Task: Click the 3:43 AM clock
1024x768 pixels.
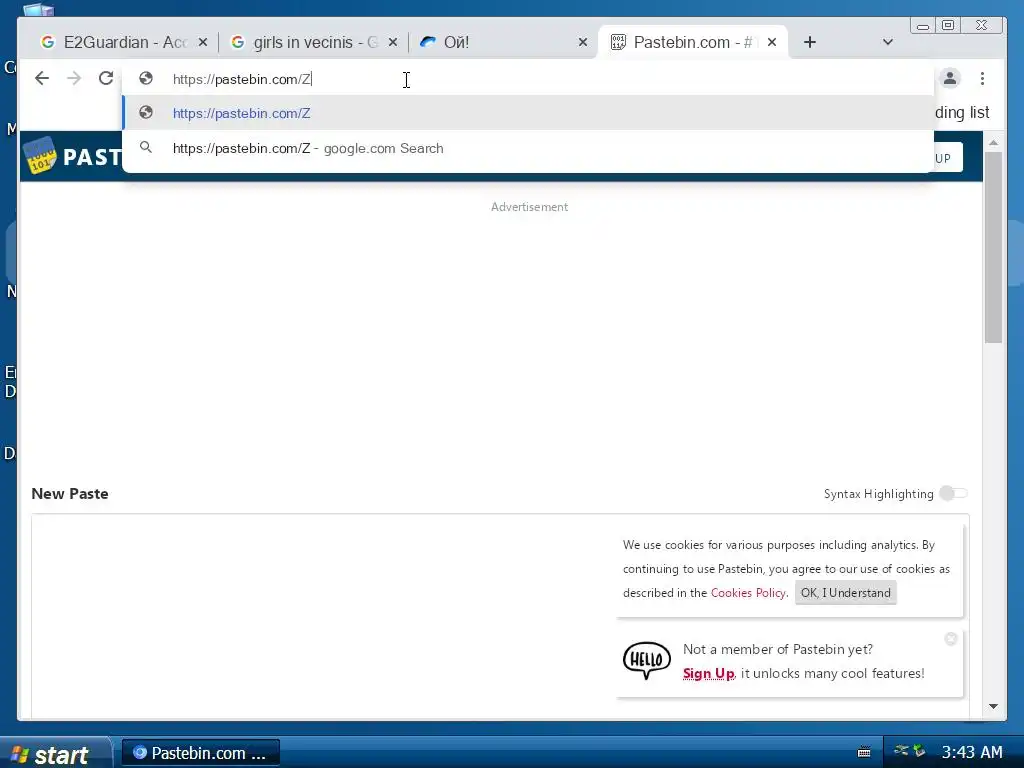Action: pos(972,752)
